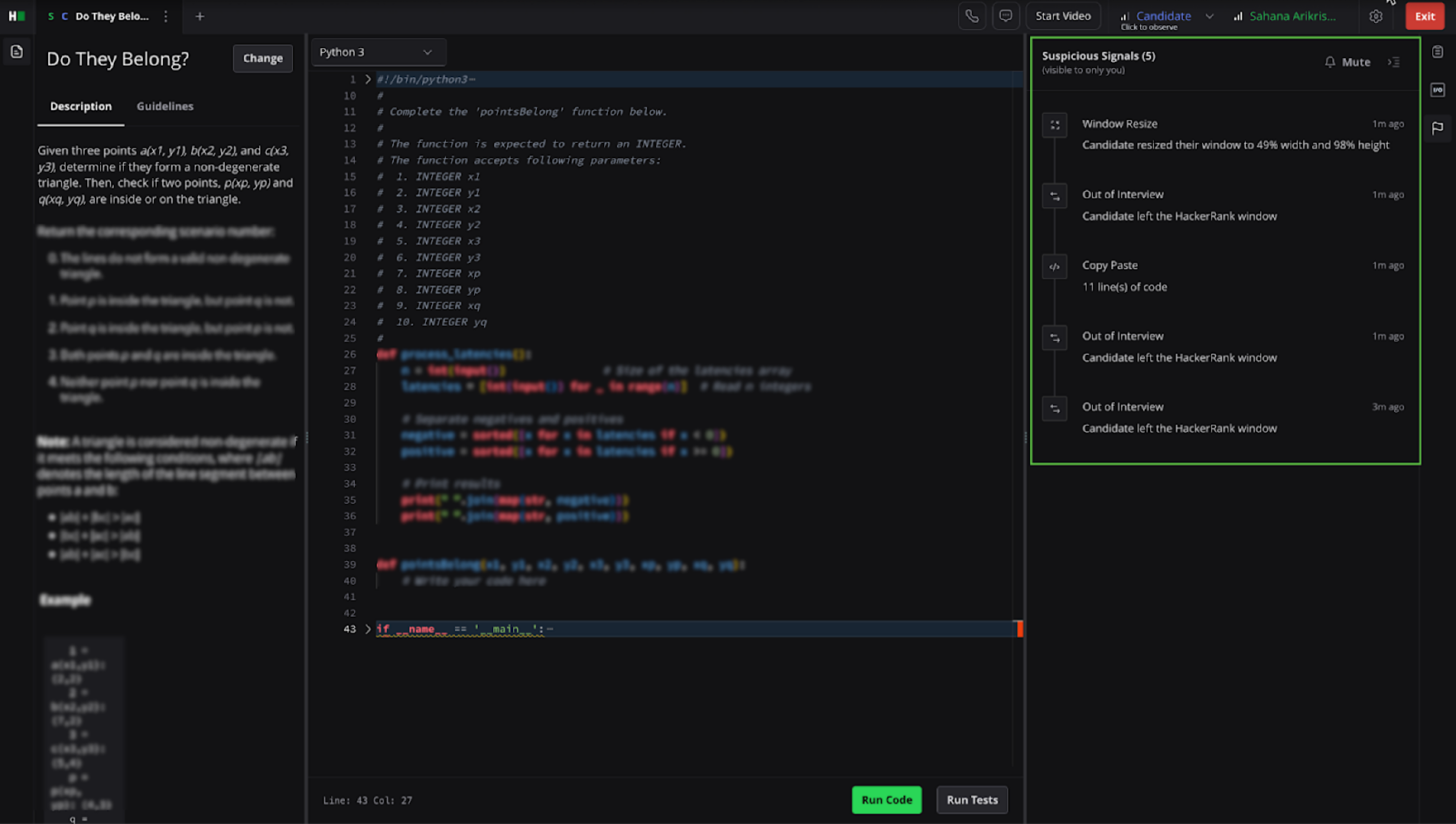Screen dimensions: 1456x824
Task: Mute suspicious signal notifications
Action: coord(1347,62)
